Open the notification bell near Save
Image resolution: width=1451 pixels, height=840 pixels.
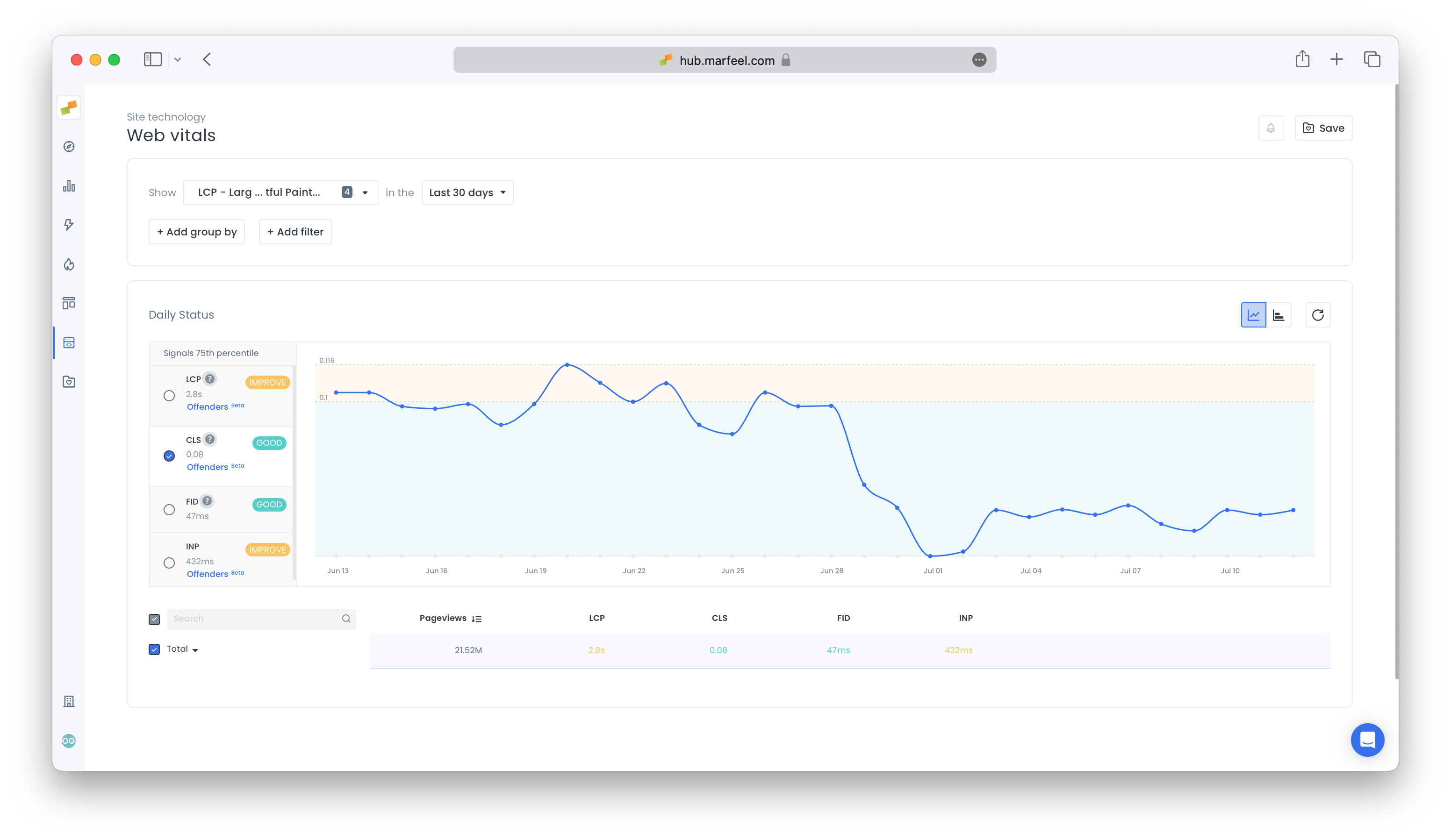click(x=1271, y=128)
